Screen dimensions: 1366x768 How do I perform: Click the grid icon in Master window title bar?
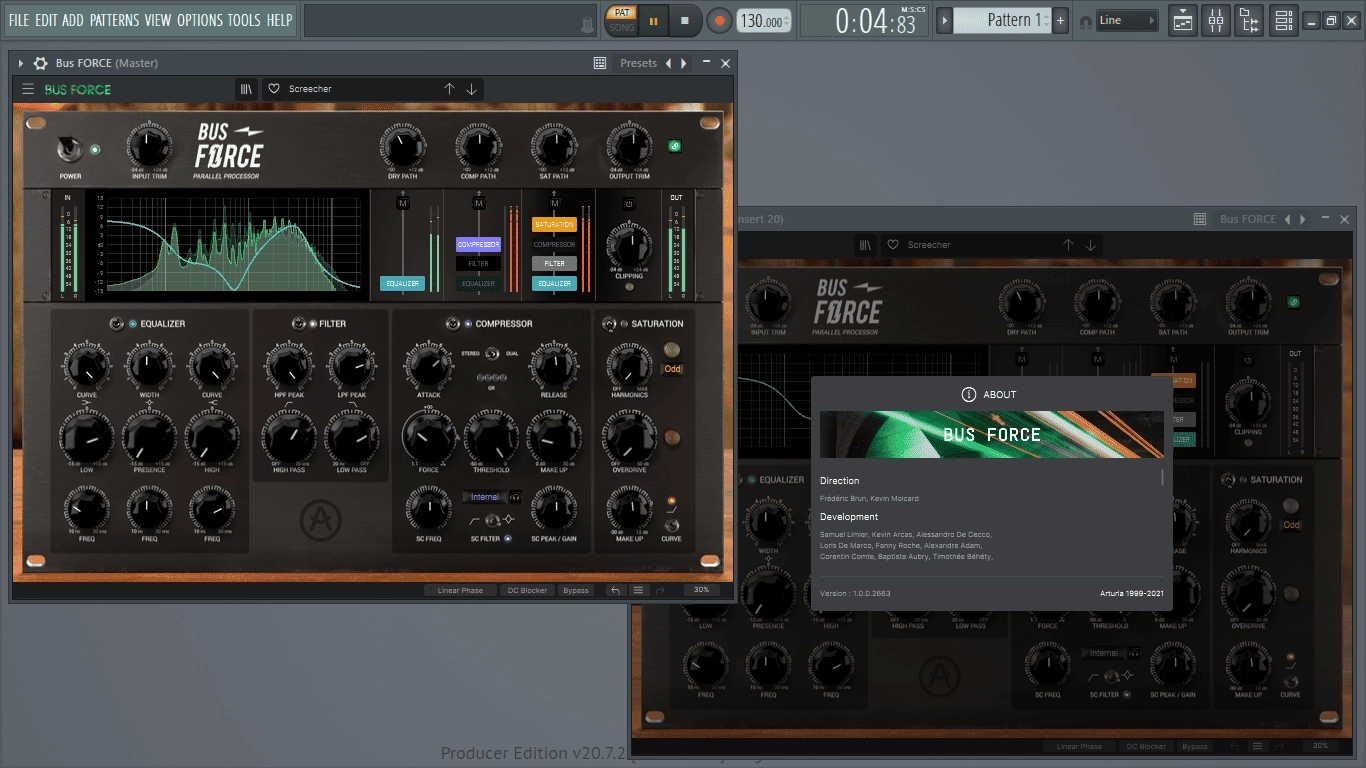[x=599, y=63]
